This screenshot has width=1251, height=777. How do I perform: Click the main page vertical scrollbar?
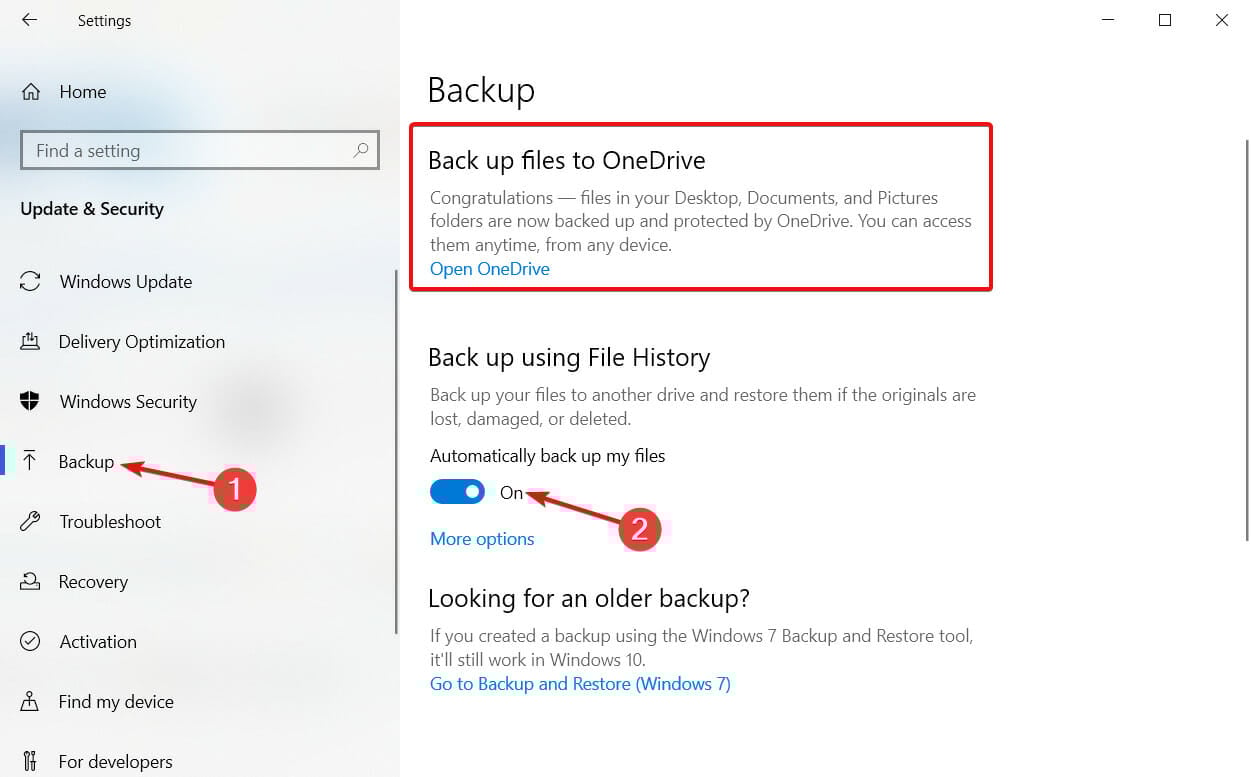coord(1246,340)
